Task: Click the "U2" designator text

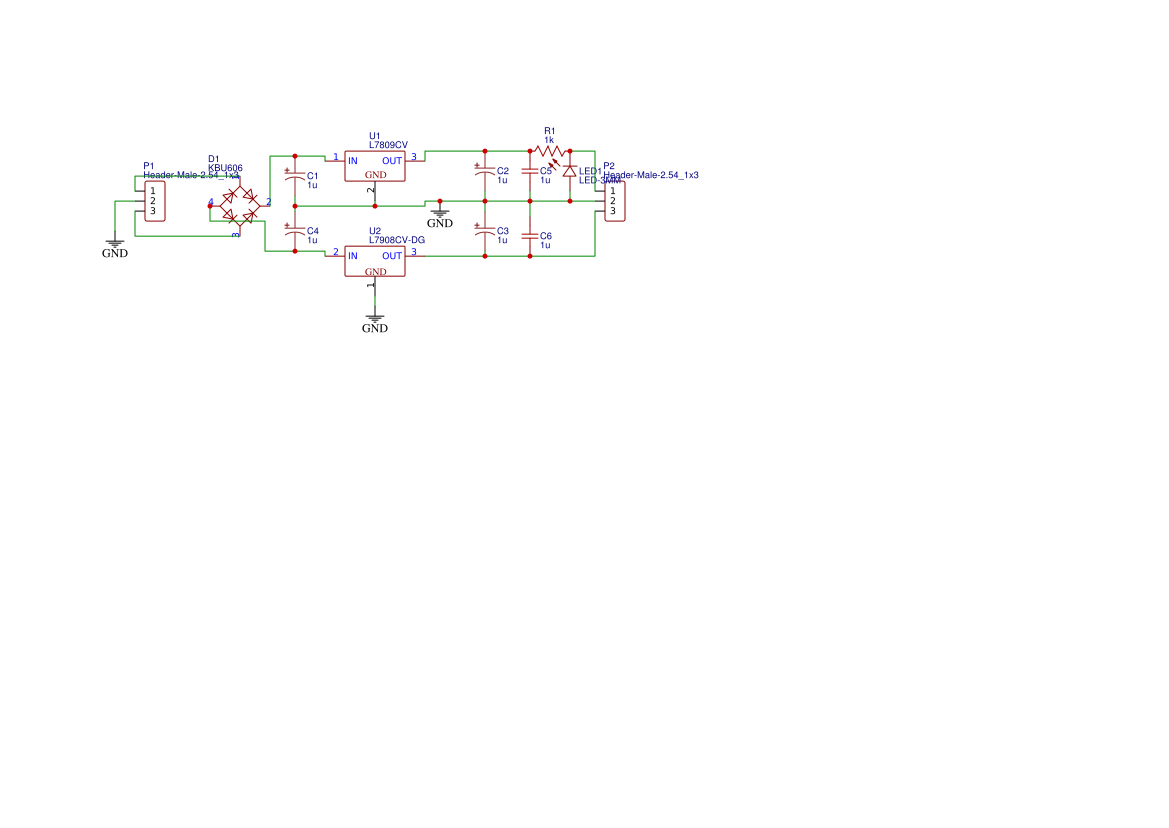Action: [x=374, y=231]
